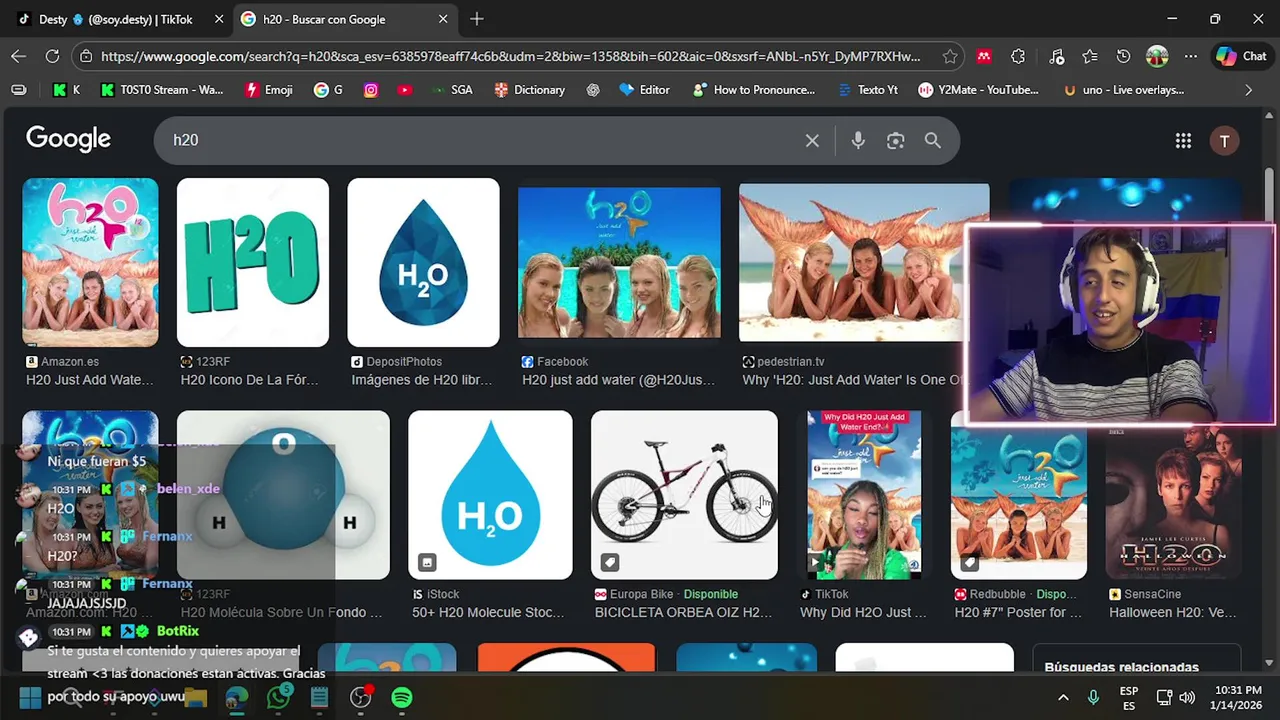Show hidden system tray icons chevron
The width and height of the screenshot is (1280, 720).
pyautogui.click(x=1063, y=697)
